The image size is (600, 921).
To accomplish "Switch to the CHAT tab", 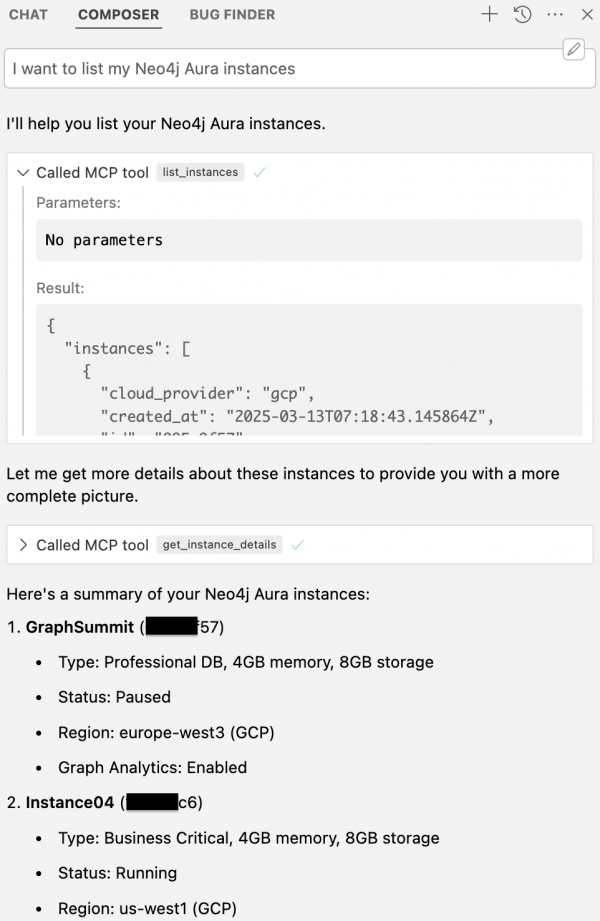I will point(28,14).
